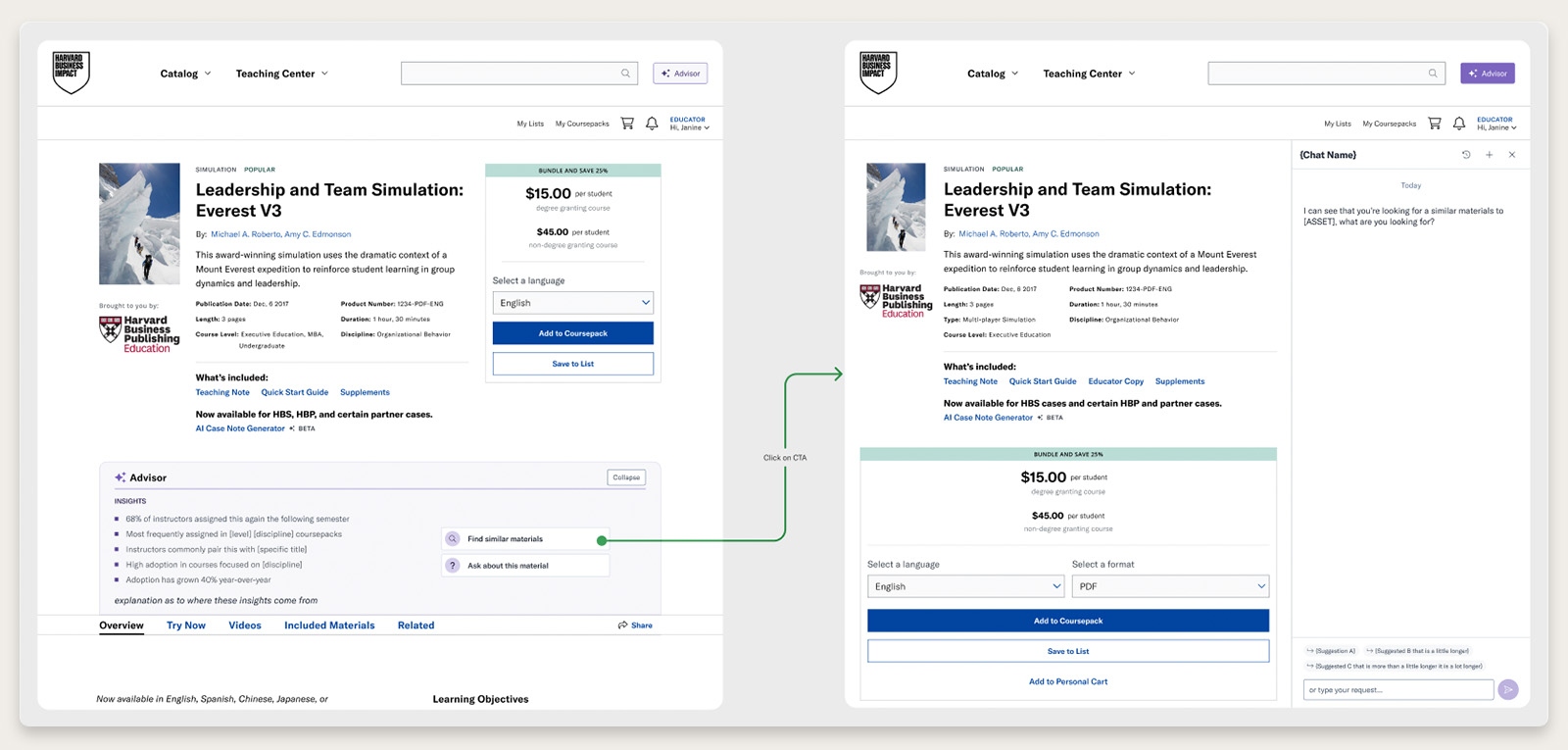Start a new chat with the plus icon
1568x750 pixels.
[x=1490, y=155]
